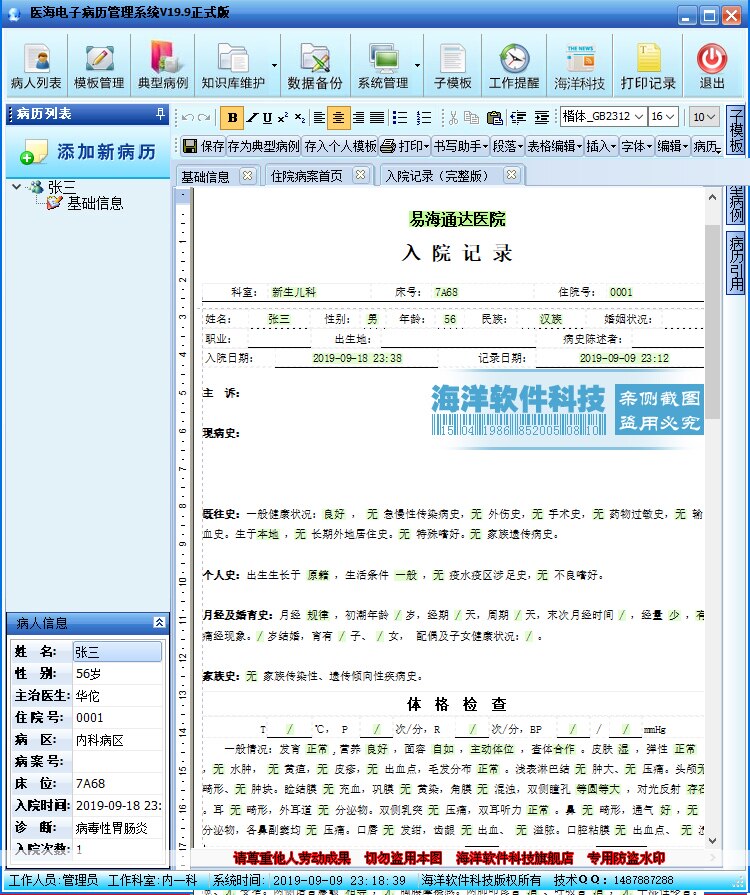
Task: Open 工作提醒 work reminder
Action: [x=514, y=66]
